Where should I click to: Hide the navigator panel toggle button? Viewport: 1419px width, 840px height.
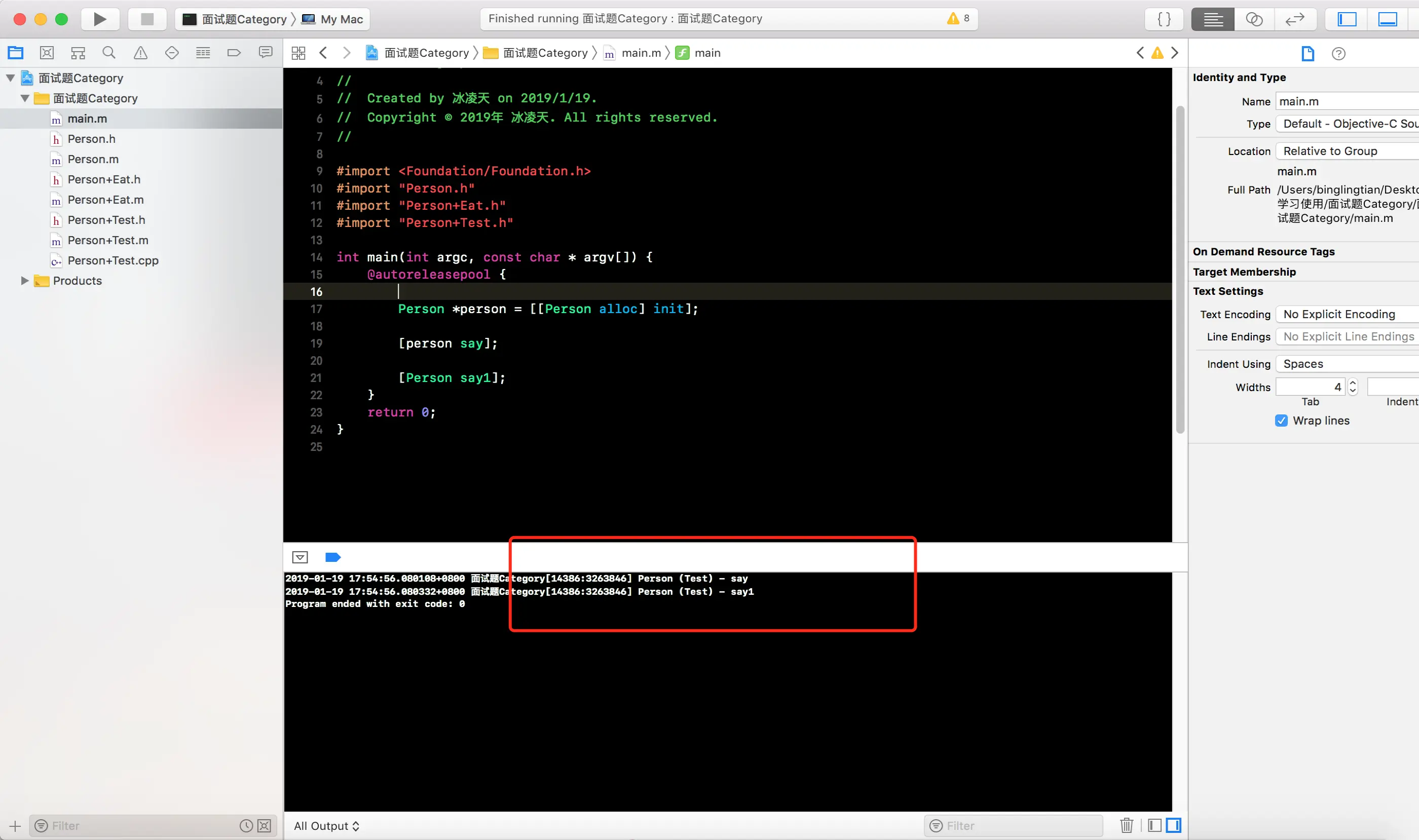pyautogui.click(x=1347, y=19)
